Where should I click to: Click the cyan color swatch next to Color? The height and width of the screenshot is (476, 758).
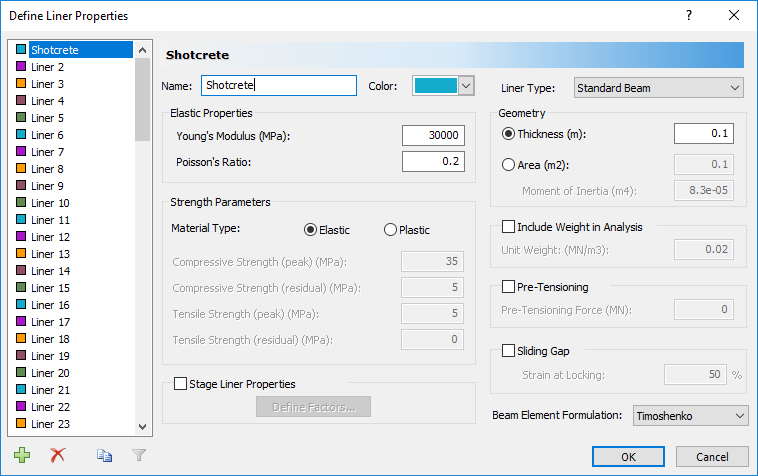[435, 86]
